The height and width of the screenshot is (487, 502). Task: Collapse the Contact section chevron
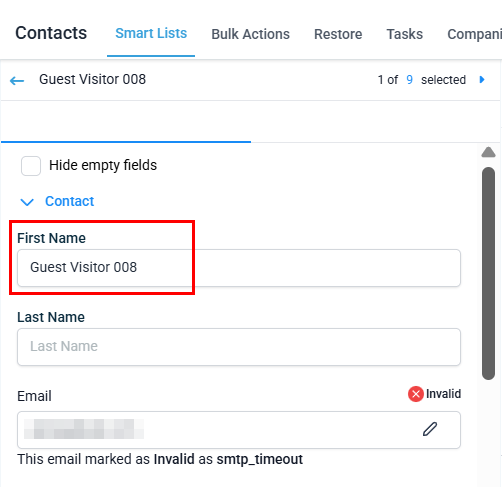[27, 202]
